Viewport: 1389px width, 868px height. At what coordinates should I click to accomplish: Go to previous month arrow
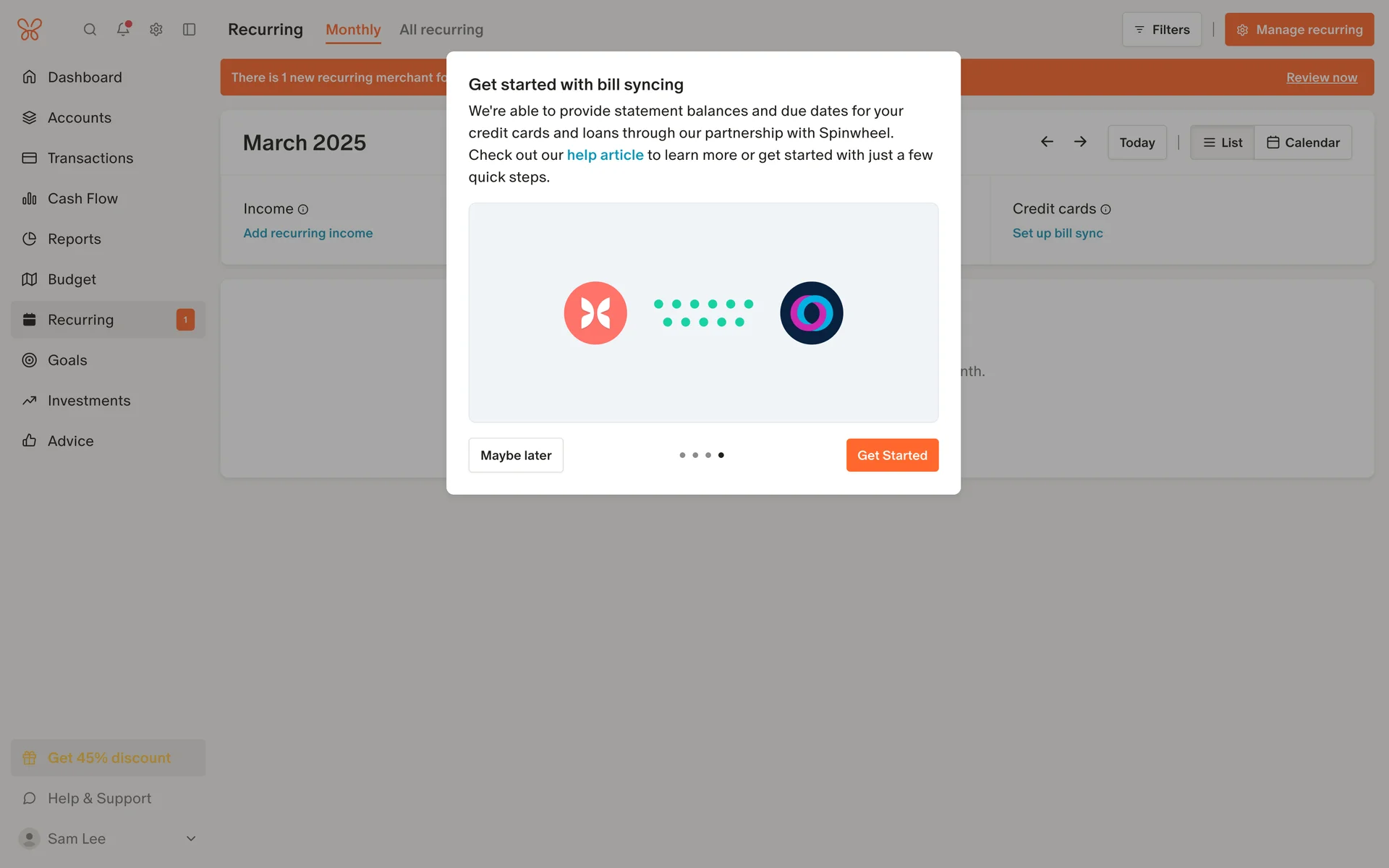click(1047, 142)
